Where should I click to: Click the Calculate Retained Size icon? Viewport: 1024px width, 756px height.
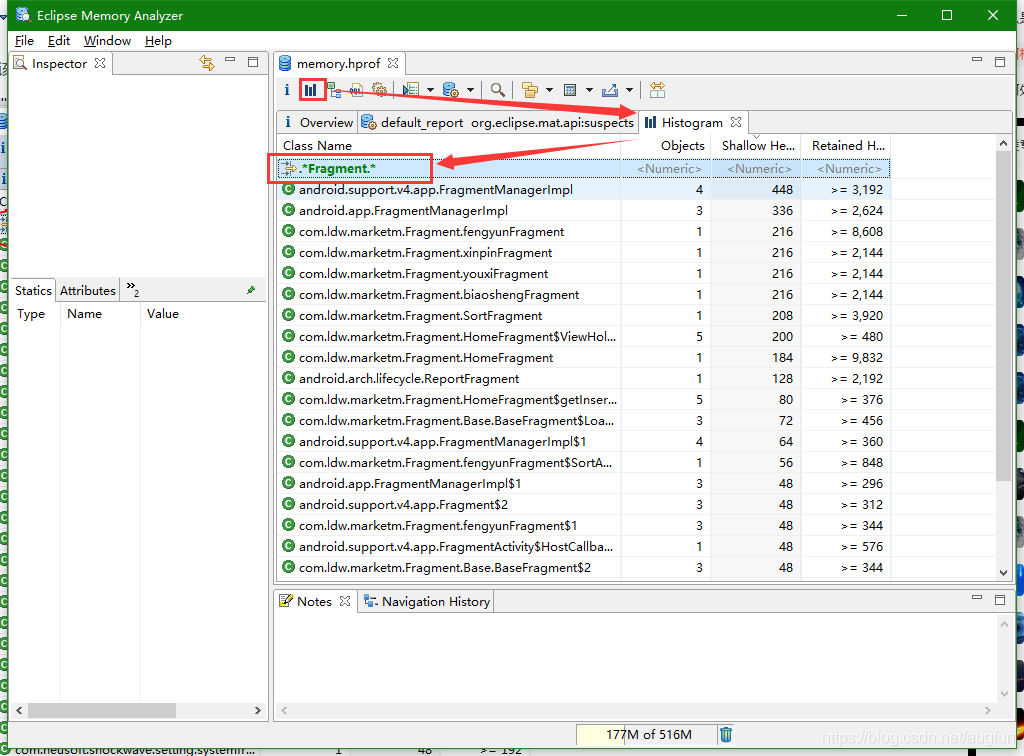pyautogui.click(x=570, y=90)
